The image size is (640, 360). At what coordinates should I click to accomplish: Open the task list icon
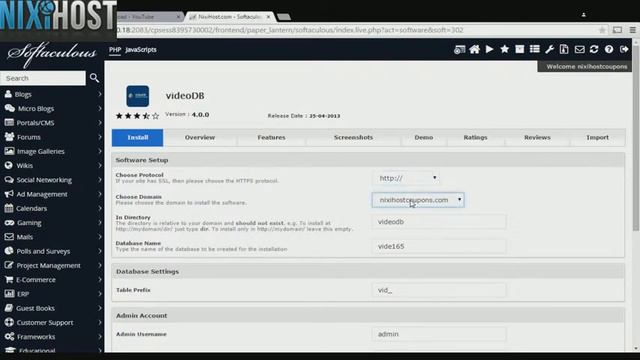pyautogui.click(x=534, y=49)
